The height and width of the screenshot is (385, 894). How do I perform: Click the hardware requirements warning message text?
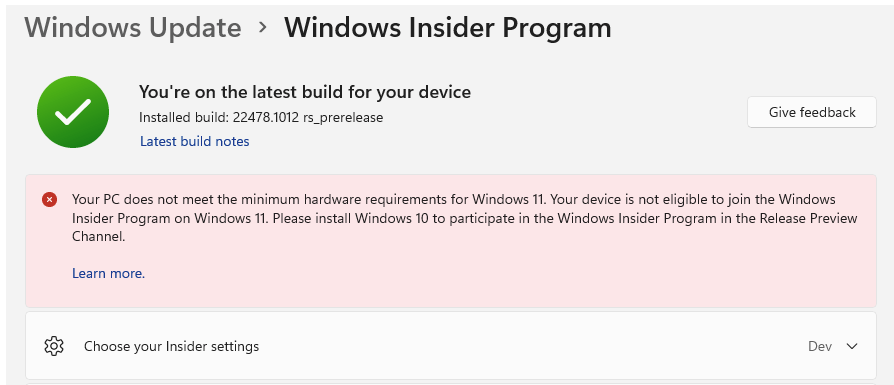465,218
